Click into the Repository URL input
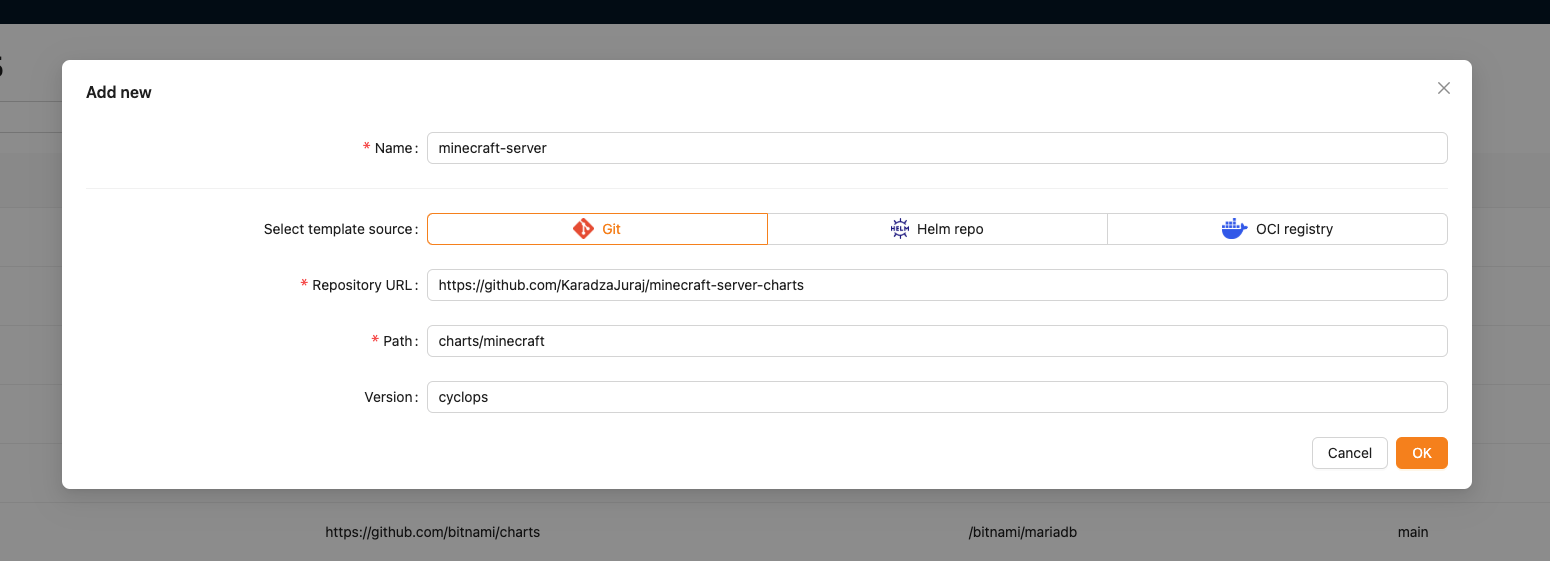 937,285
